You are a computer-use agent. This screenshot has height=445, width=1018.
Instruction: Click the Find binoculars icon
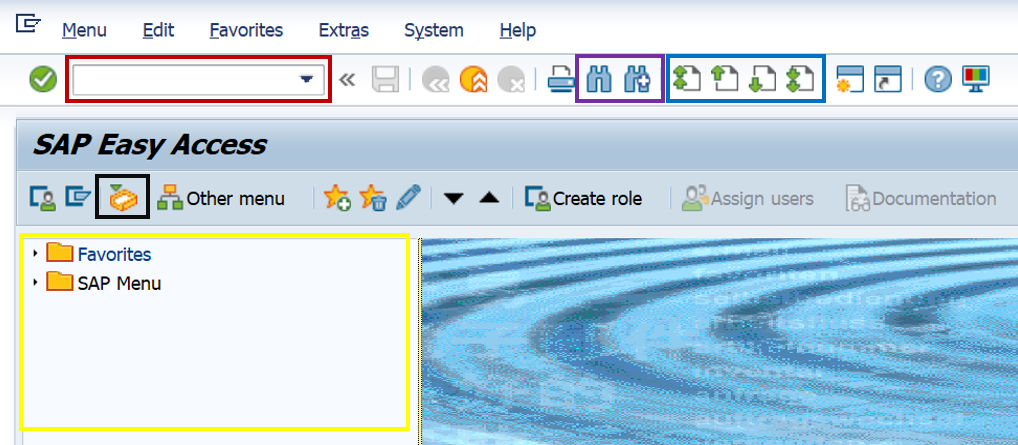pyautogui.click(x=598, y=80)
